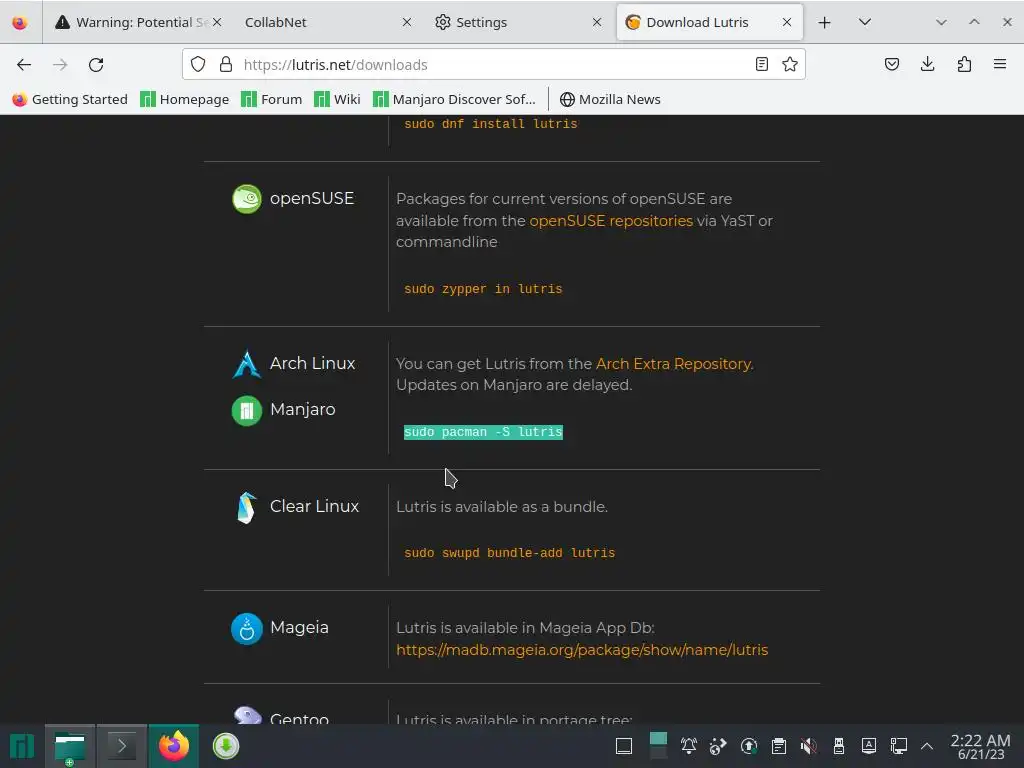Open the Forum bookmark

(272, 99)
